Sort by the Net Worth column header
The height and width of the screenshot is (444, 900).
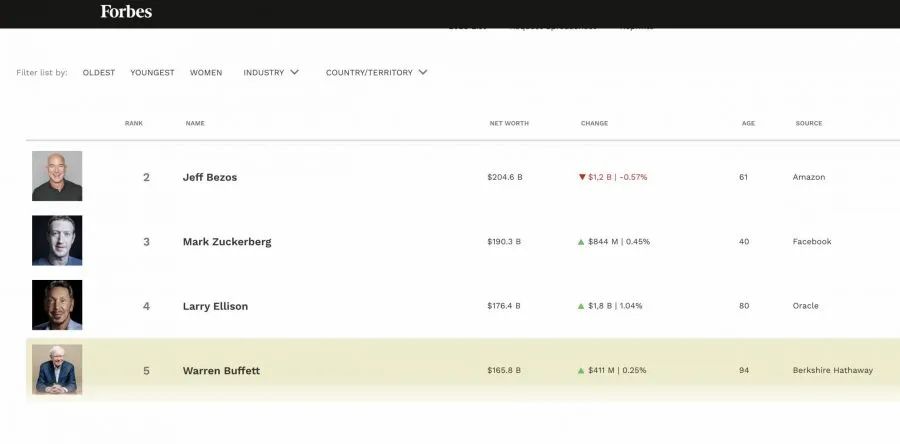click(509, 123)
